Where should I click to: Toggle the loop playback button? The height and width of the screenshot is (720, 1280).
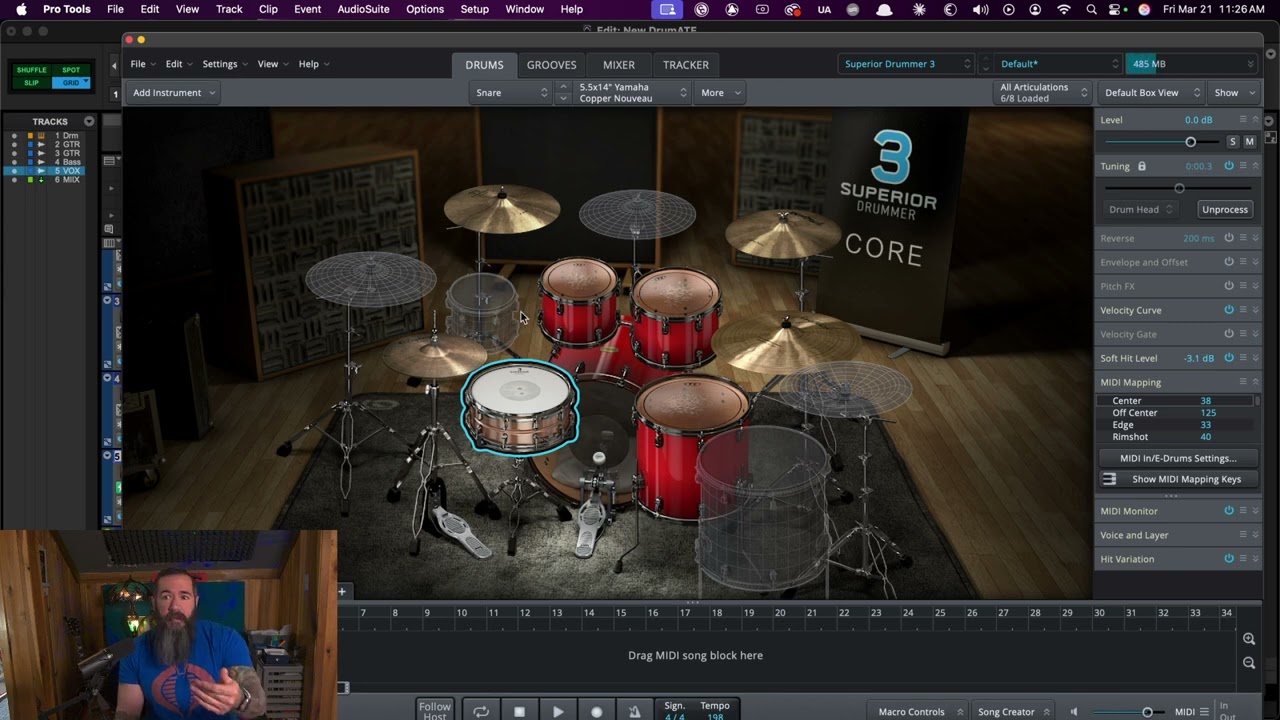point(481,711)
